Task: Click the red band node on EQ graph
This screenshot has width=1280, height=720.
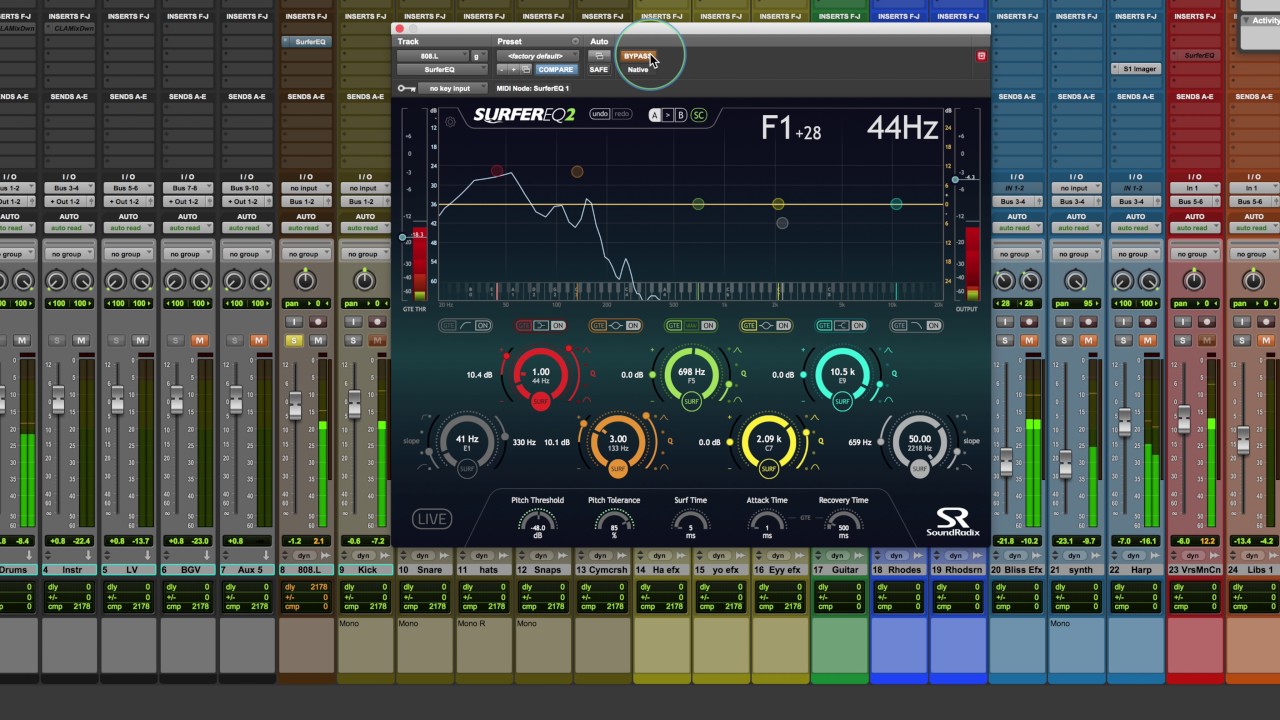Action: coord(497,172)
